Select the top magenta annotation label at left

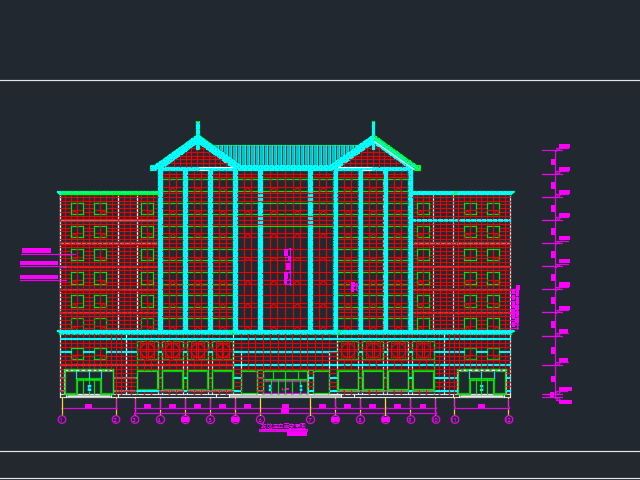pos(37,251)
